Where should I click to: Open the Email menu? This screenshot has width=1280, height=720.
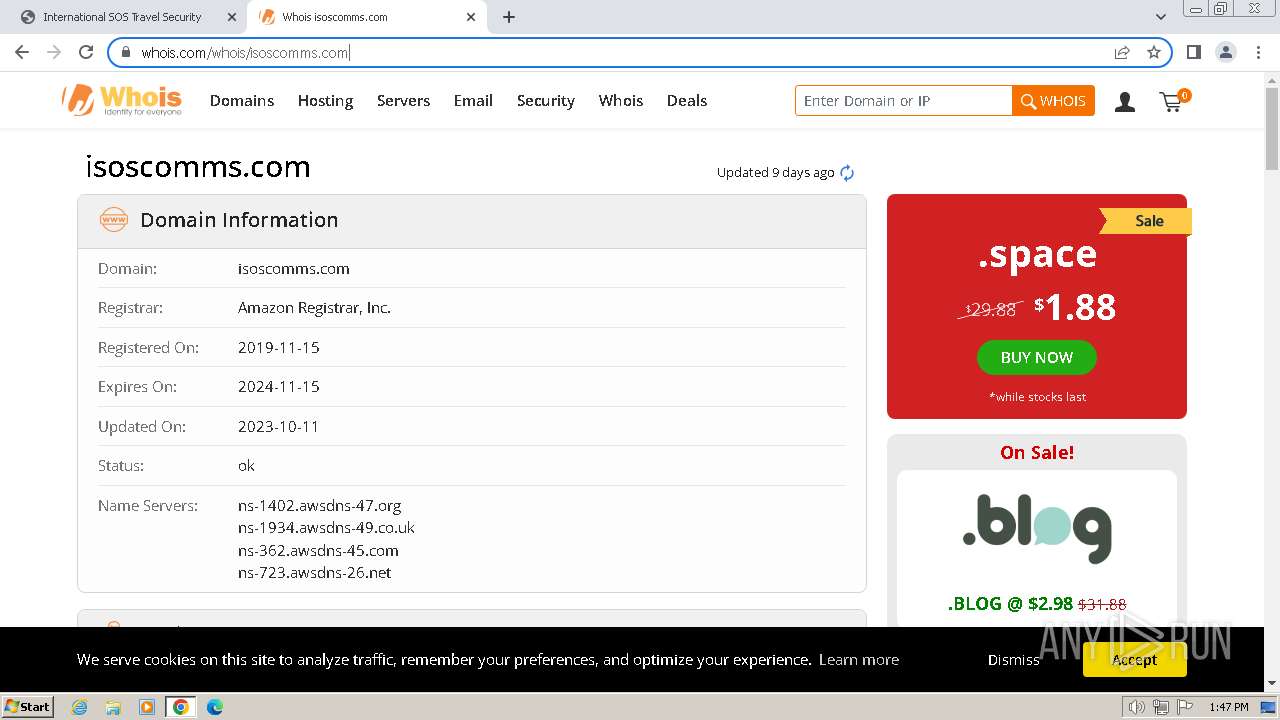(x=473, y=101)
